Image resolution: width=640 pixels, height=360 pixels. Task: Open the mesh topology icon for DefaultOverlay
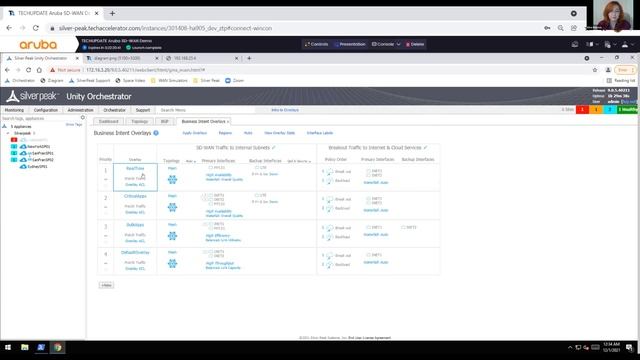click(x=172, y=263)
